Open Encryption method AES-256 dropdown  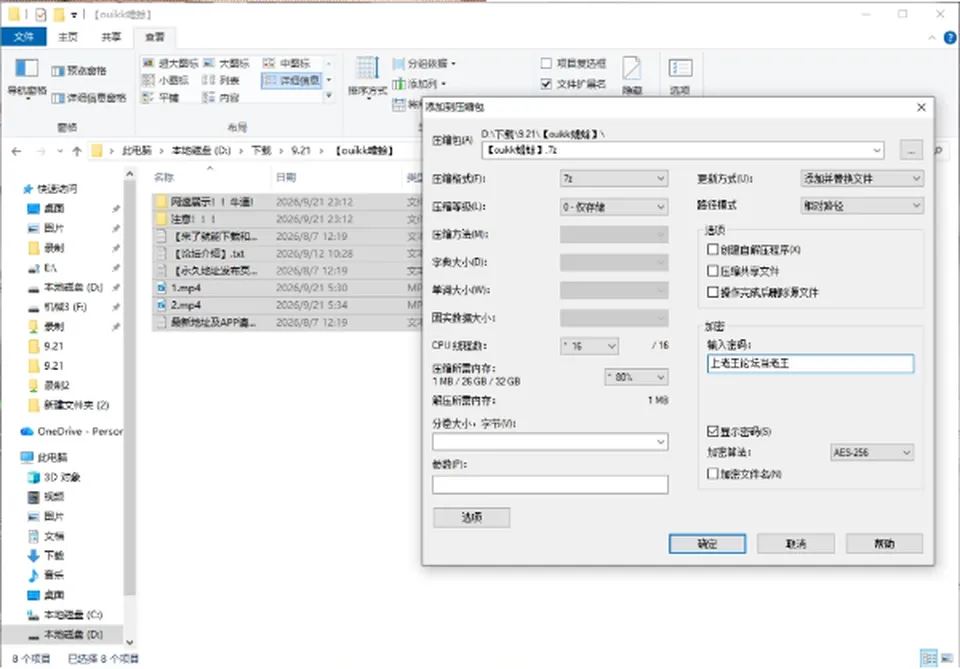(x=872, y=452)
